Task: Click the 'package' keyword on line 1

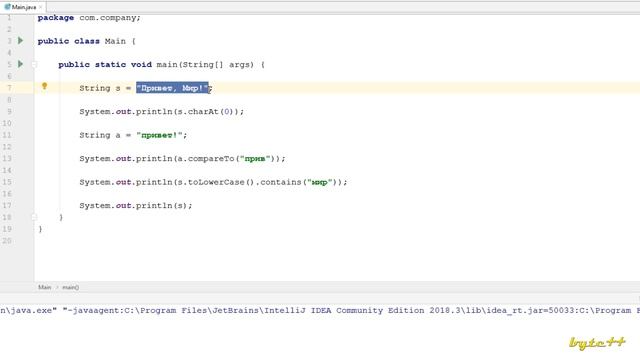Action: pos(56,18)
